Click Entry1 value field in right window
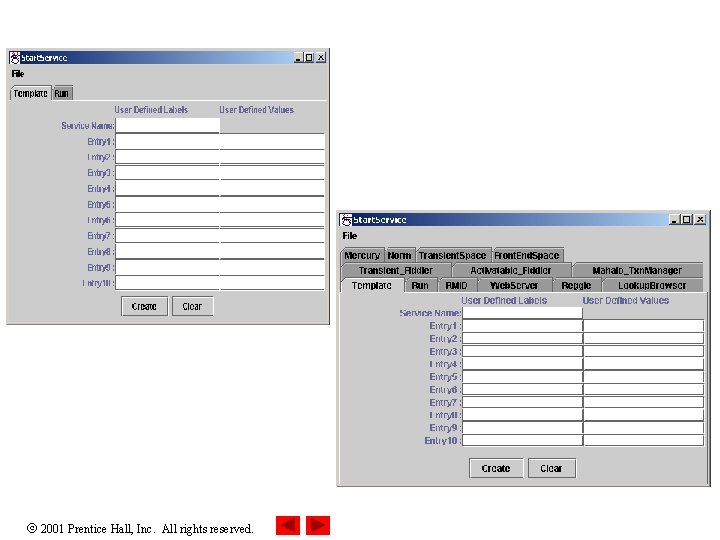720x540 pixels. point(644,326)
